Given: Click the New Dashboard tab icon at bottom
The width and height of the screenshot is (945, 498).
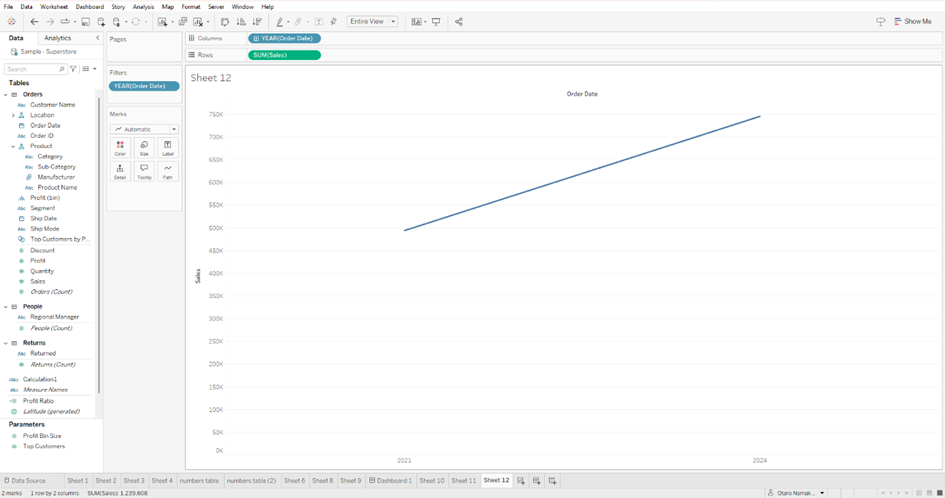Looking at the screenshot, I should (x=536, y=481).
